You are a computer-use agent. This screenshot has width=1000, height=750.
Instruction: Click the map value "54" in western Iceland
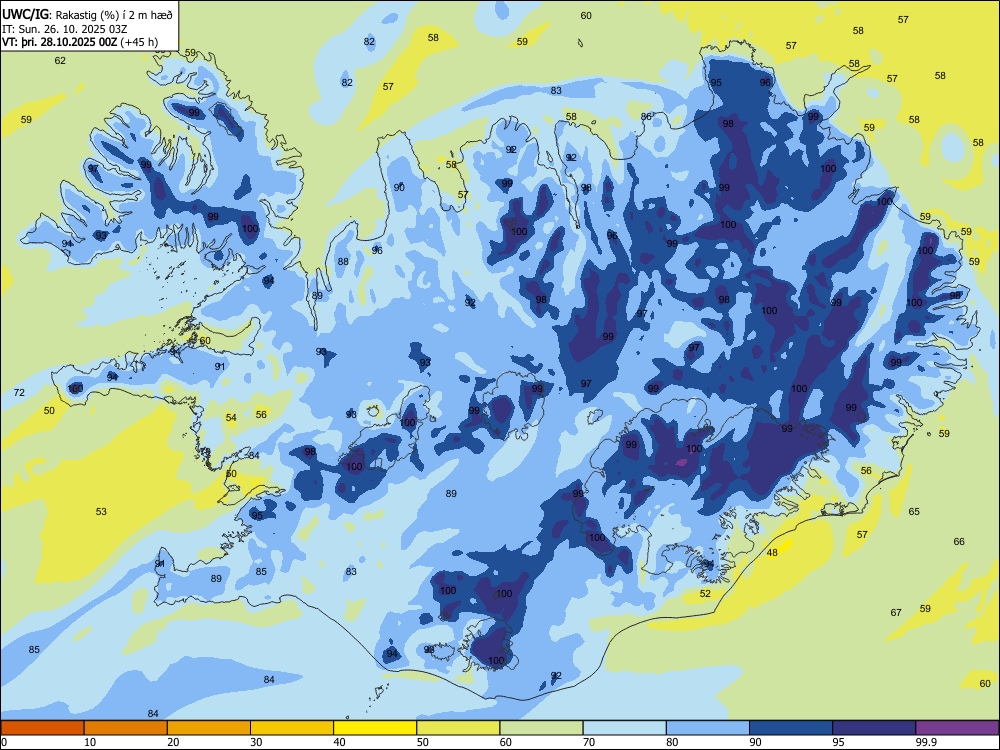[231, 418]
